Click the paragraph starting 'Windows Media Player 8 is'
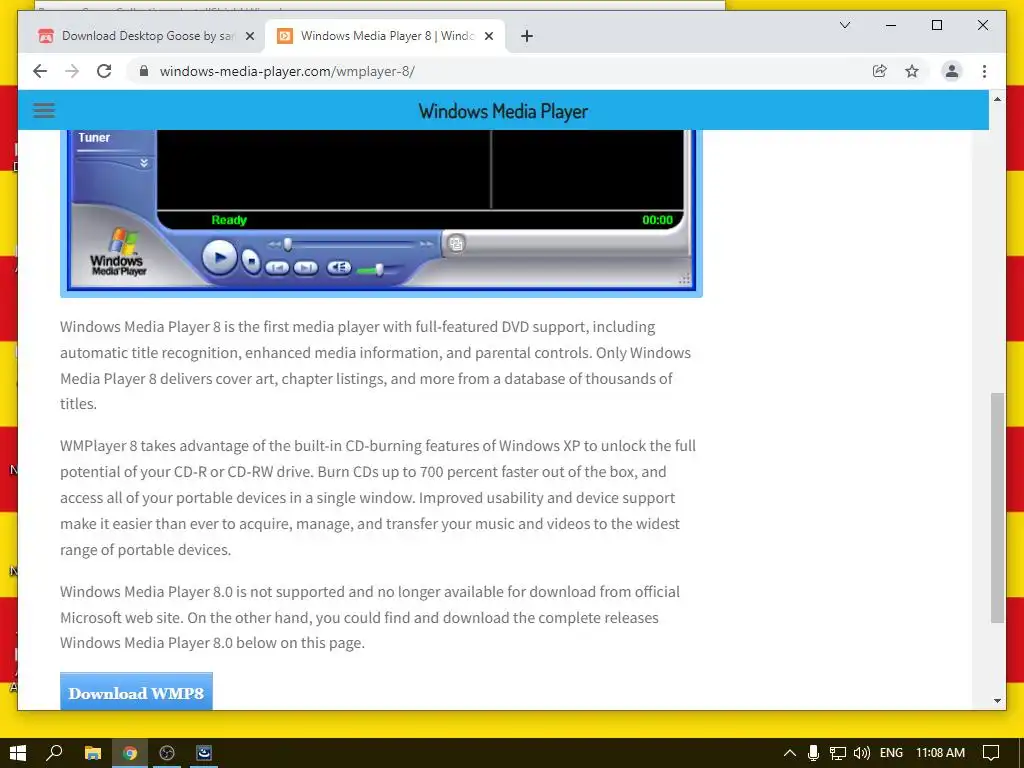The height and width of the screenshot is (768, 1024). click(x=376, y=365)
